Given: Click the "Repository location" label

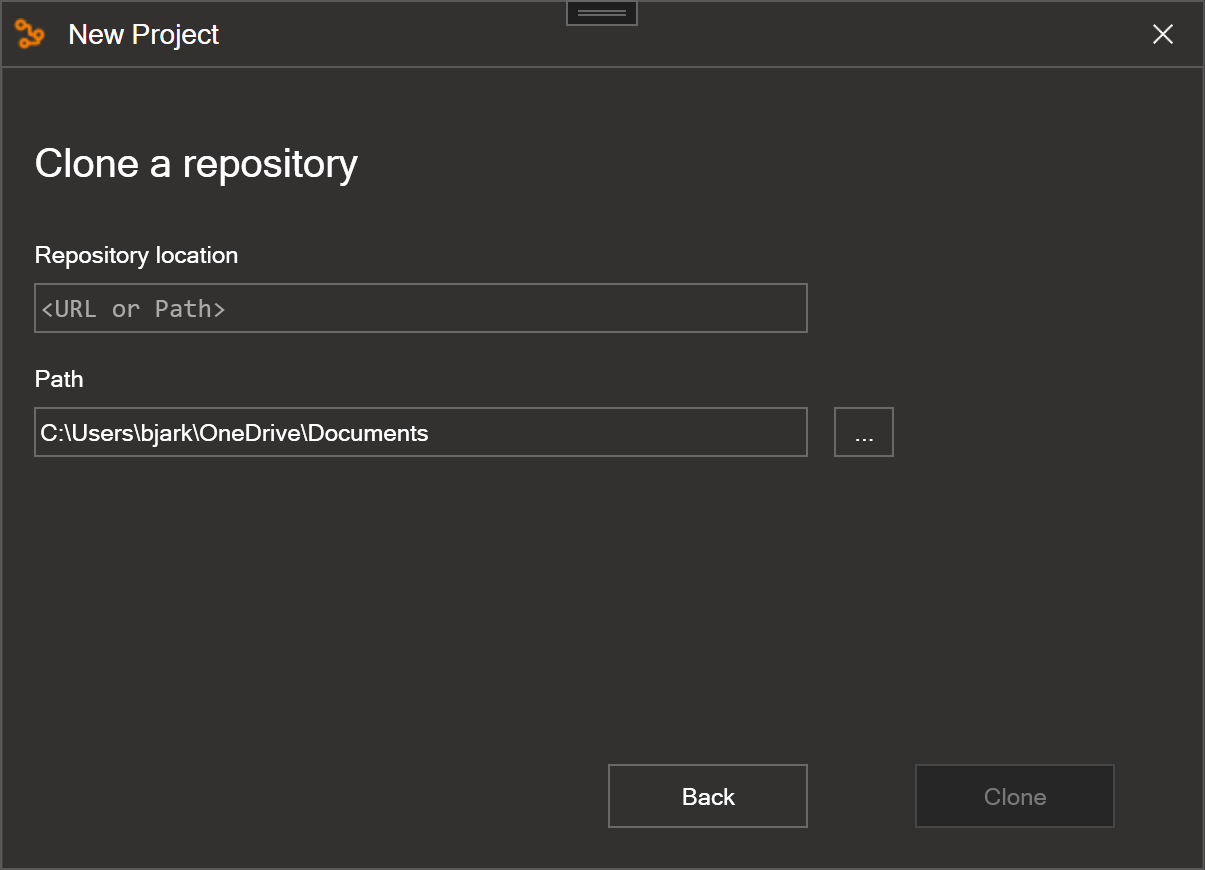Looking at the screenshot, I should click(136, 255).
